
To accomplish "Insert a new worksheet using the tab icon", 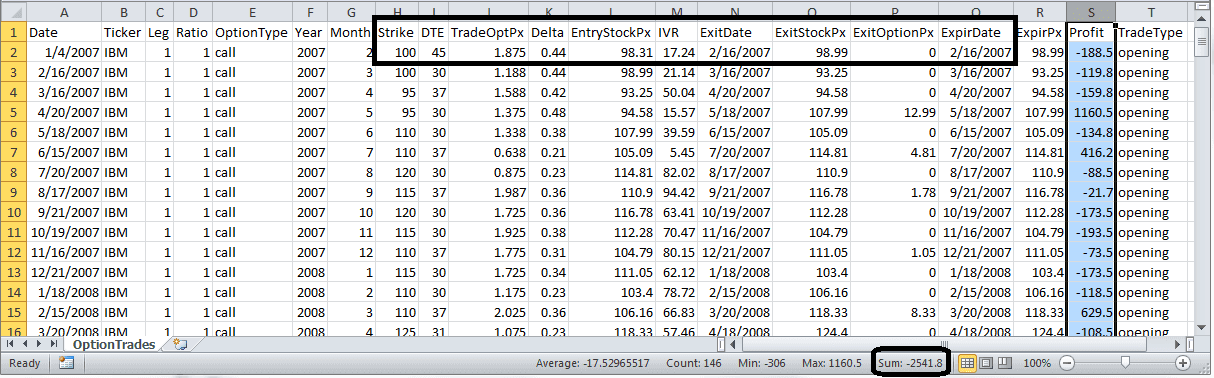I will (181, 343).
